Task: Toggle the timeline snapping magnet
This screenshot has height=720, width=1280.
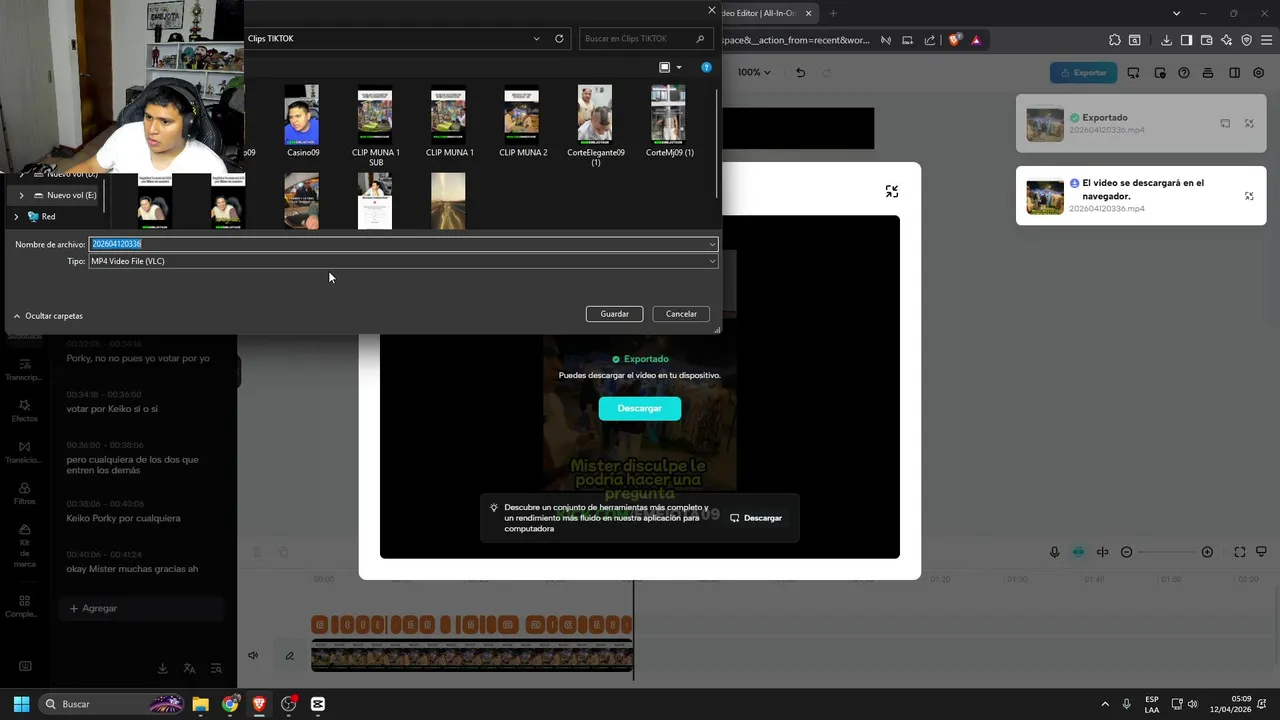Action: 1078,552
